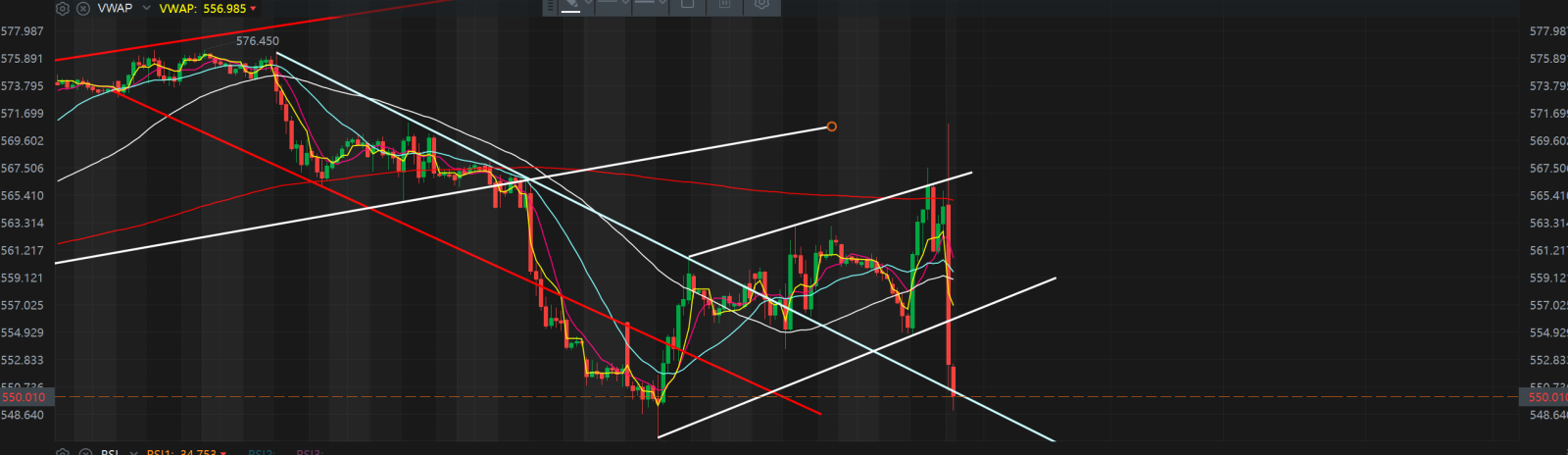
Task: Open VWAP indicator settings gear
Action: pos(63,8)
